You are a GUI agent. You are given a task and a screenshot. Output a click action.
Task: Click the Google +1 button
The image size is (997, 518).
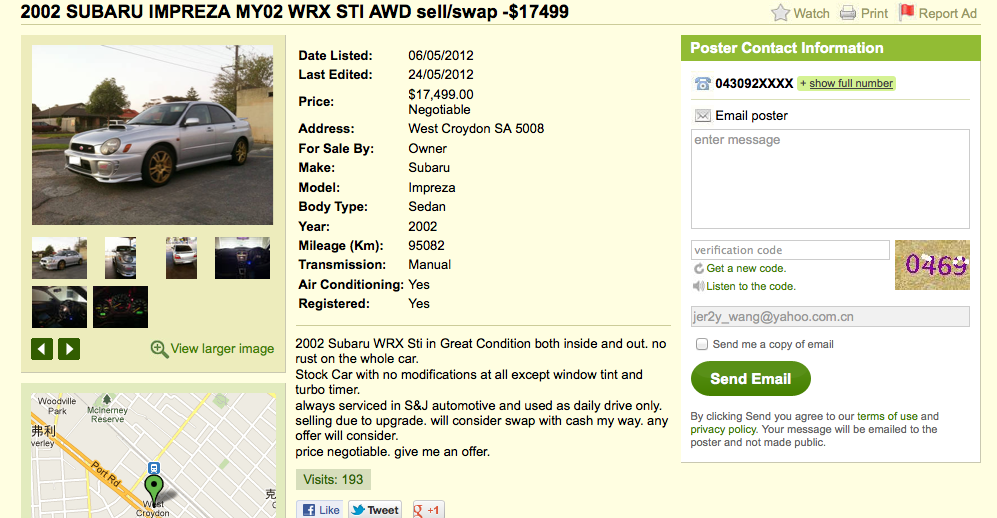pos(427,510)
